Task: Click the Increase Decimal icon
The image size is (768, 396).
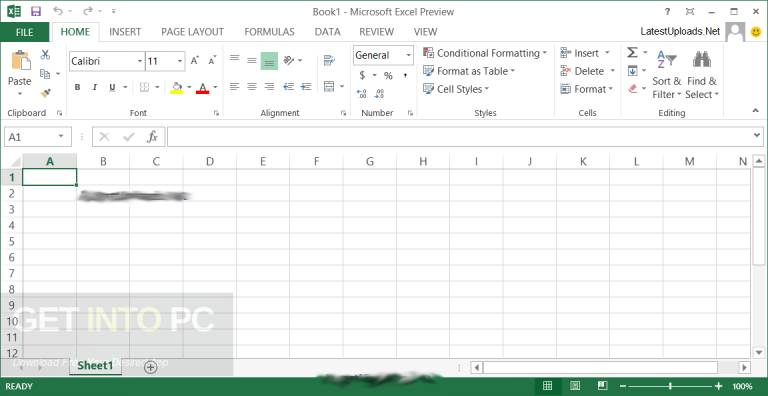Action: tap(361, 94)
